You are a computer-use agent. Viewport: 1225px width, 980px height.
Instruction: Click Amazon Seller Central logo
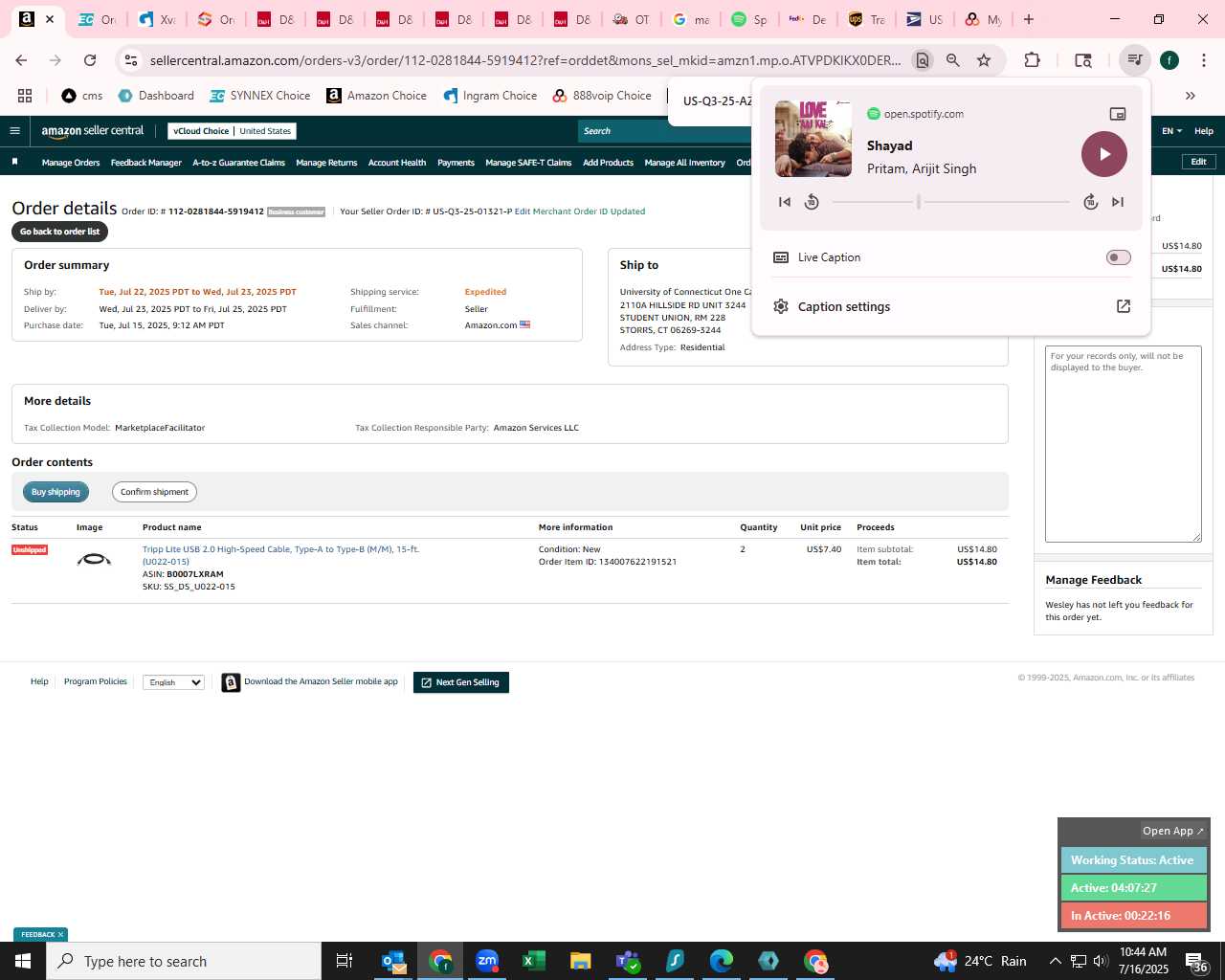pos(93,131)
